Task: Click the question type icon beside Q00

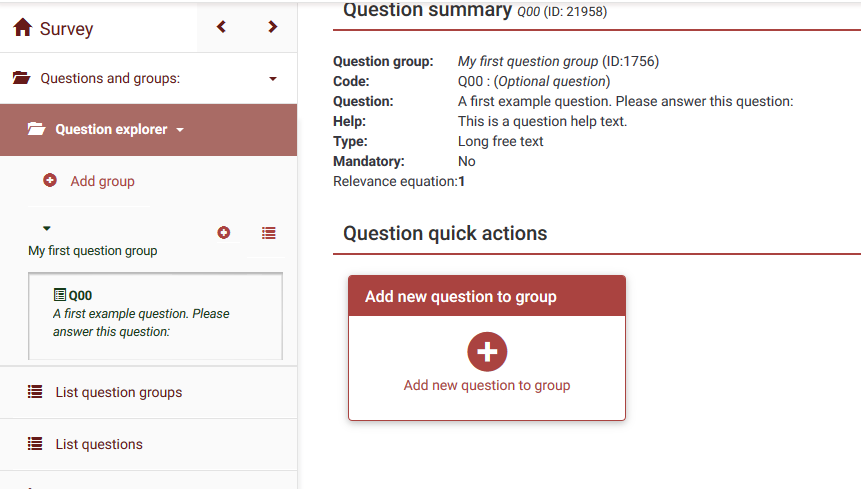Action: tap(60, 296)
